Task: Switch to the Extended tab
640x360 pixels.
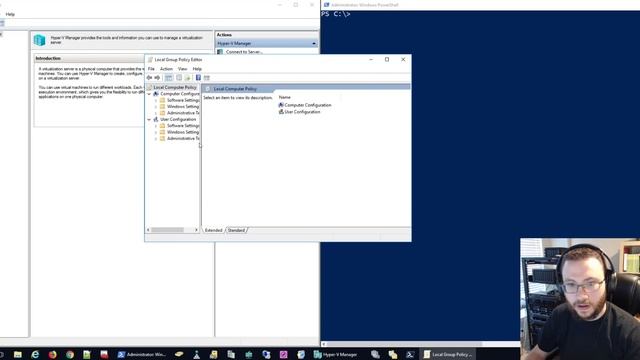Action: 213,230
